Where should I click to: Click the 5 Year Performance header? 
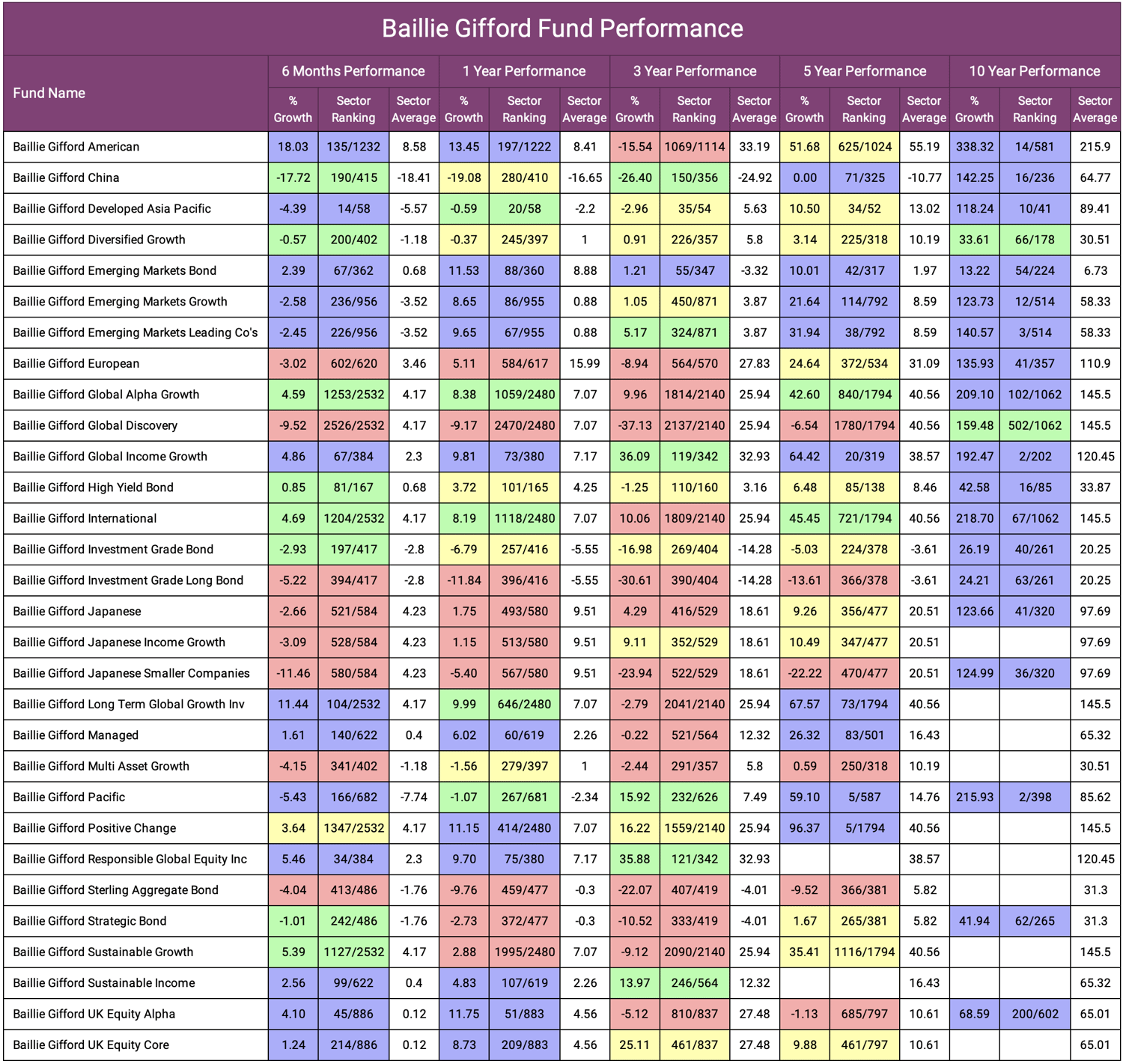(x=865, y=71)
